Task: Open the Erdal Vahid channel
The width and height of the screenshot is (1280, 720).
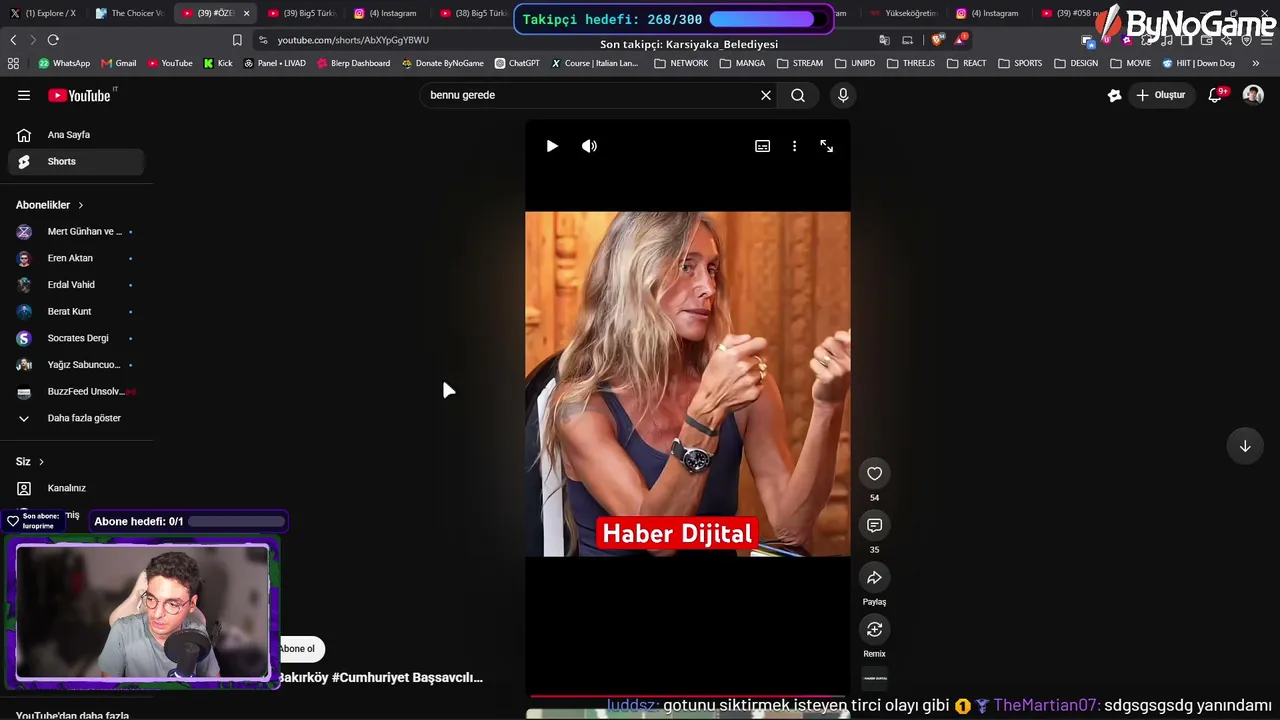Action: (x=76, y=285)
